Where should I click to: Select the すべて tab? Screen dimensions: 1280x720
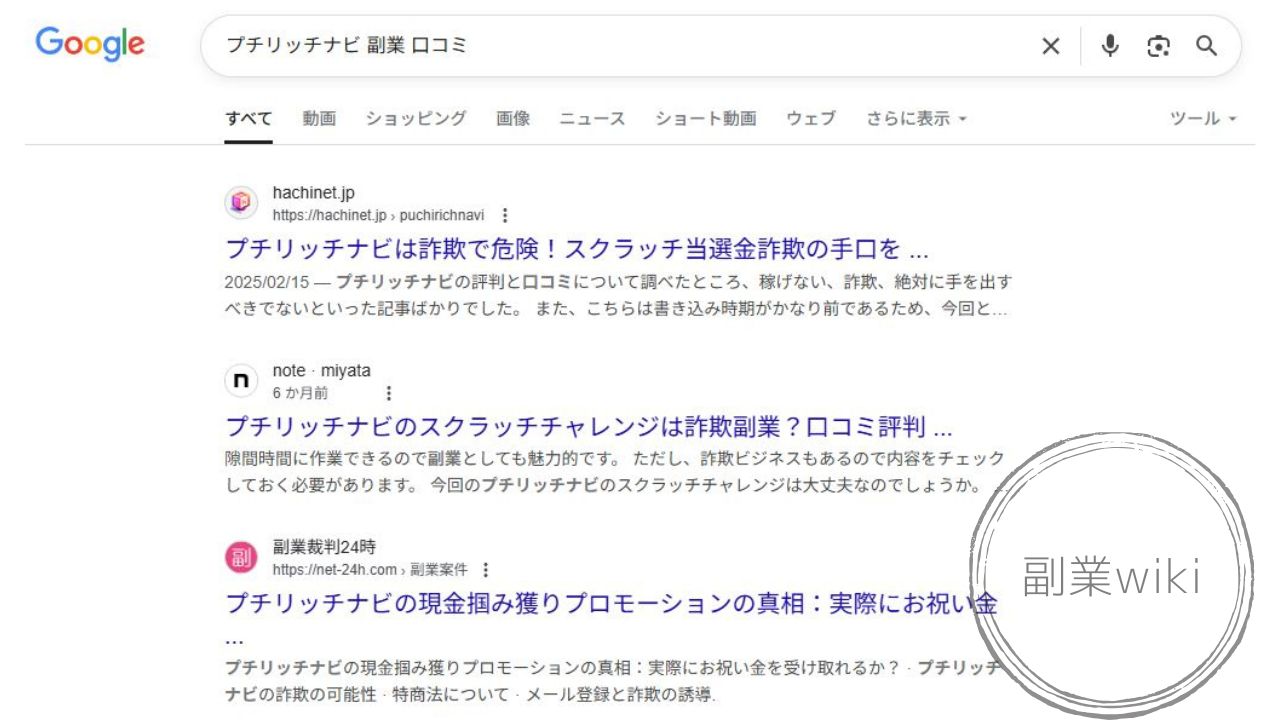(x=248, y=118)
